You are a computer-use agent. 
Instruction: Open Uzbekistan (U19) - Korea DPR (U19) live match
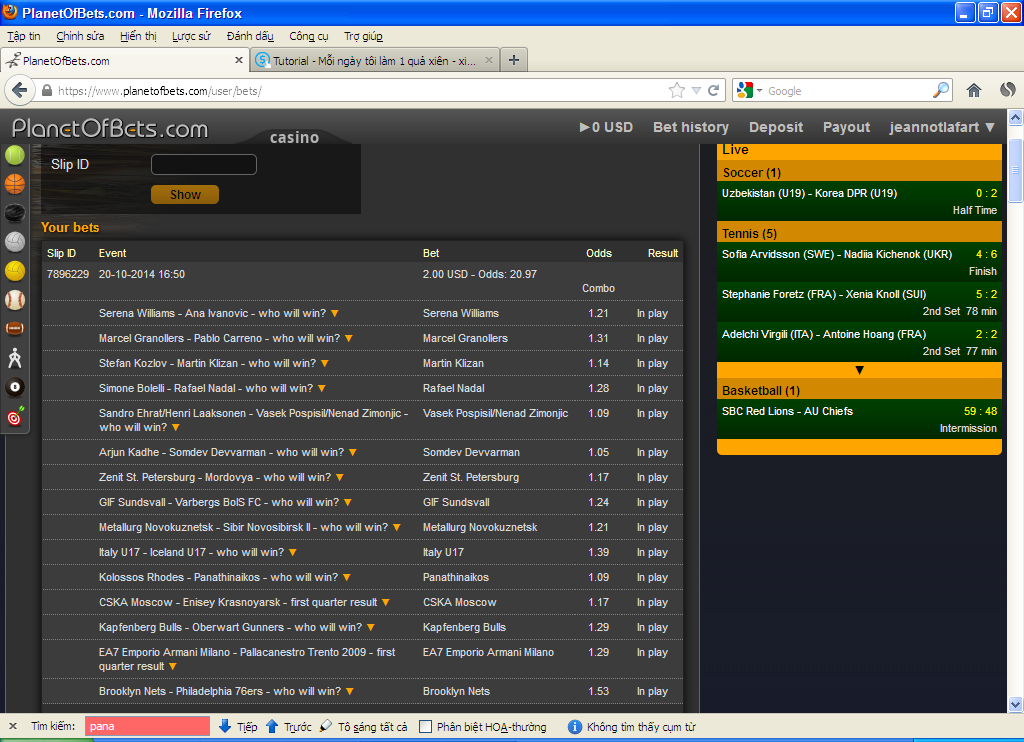859,201
